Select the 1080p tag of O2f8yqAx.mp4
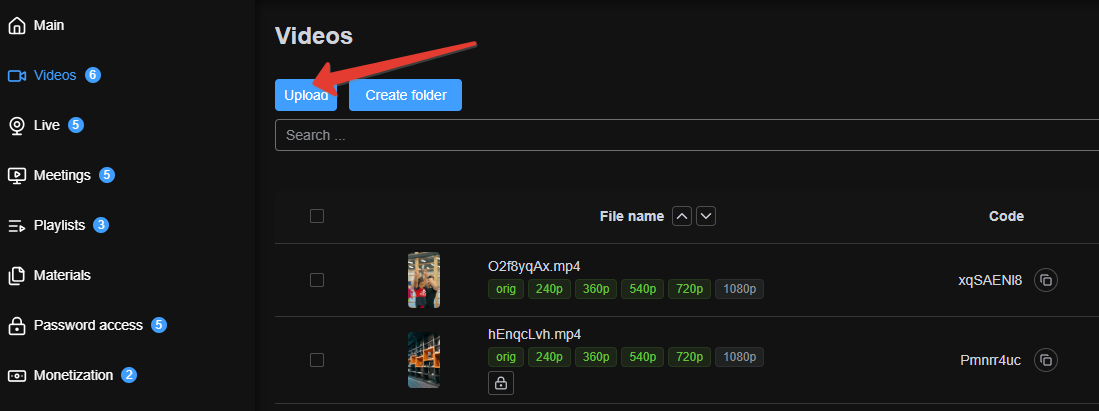The height and width of the screenshot is (411, 1099). [739, 289]
